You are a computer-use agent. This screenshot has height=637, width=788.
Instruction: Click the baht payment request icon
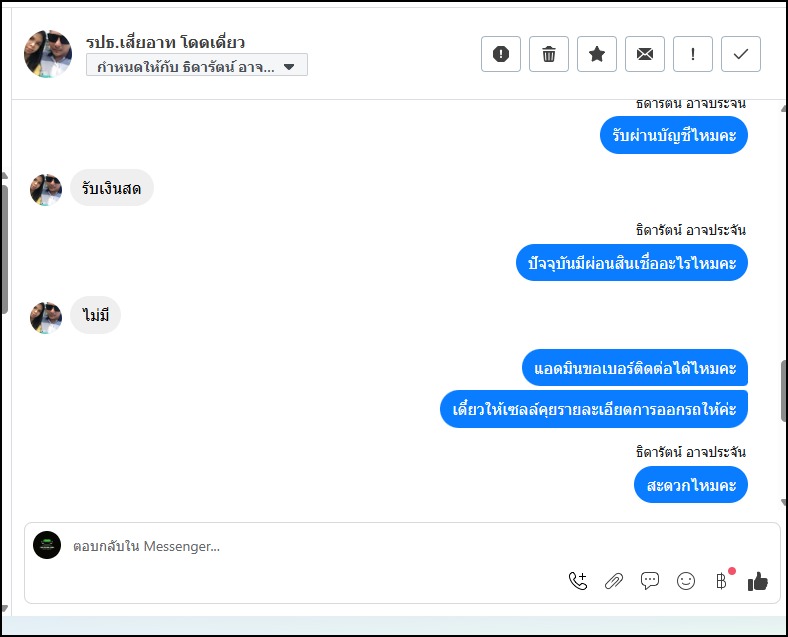pos(722,581)
